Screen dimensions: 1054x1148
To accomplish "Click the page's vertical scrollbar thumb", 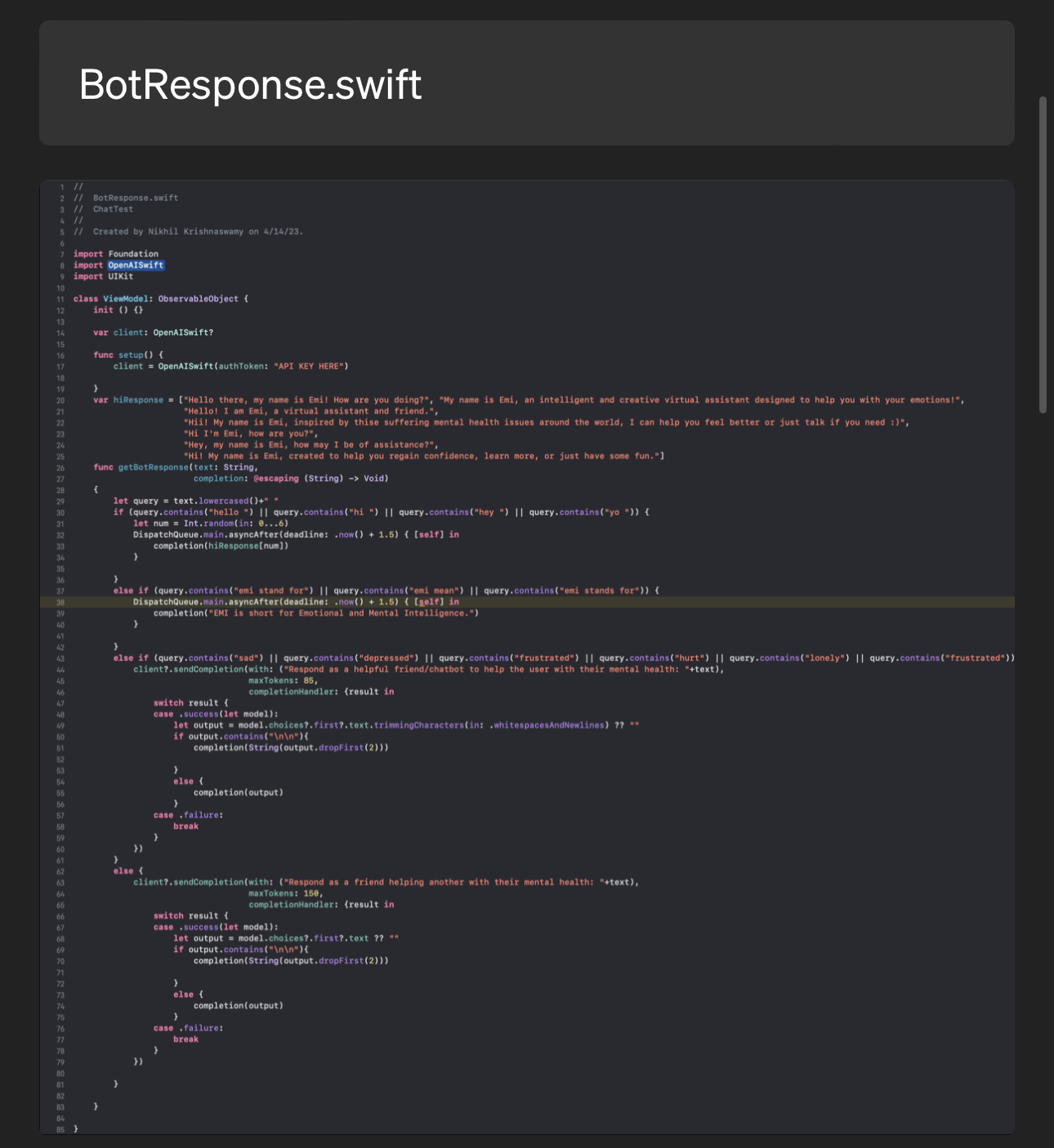I will [x=1042, y=255].
